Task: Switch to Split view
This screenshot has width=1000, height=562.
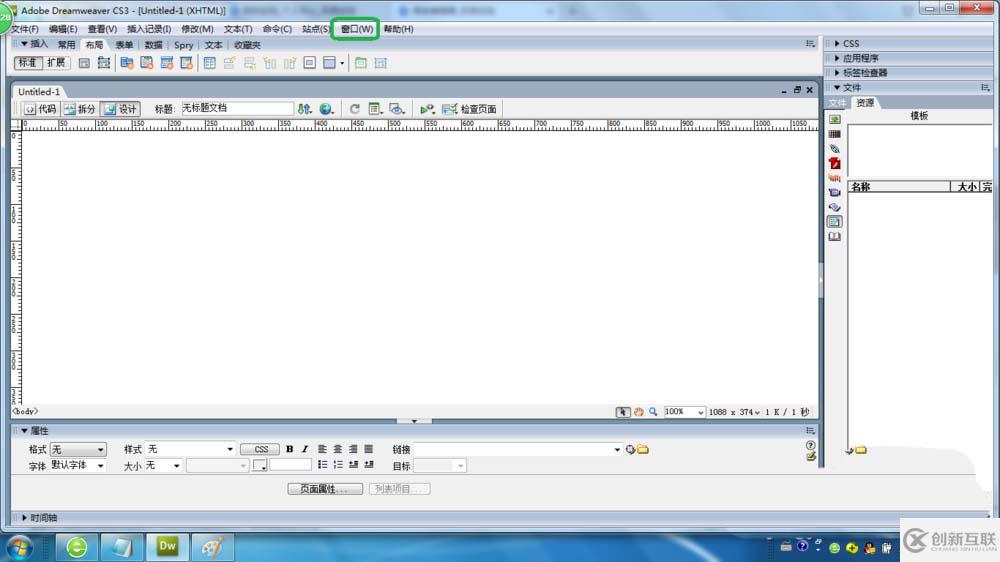Action: click(x=80, y=109)
